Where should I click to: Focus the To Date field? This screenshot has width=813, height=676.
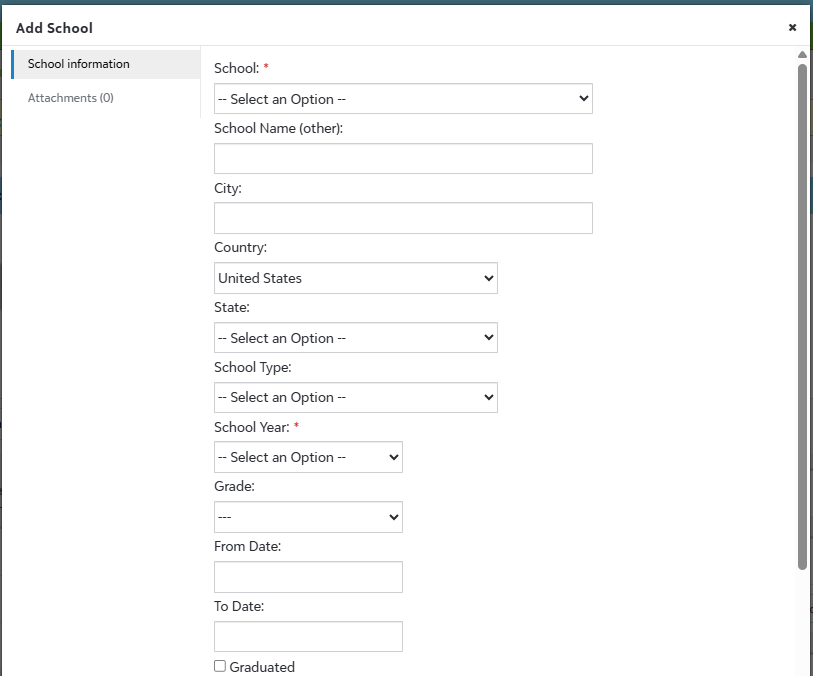[x=308, y=637]
